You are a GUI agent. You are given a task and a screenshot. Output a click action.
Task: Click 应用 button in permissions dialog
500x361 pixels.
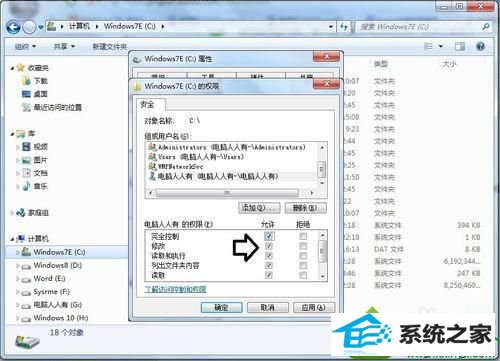coord(313,307)
